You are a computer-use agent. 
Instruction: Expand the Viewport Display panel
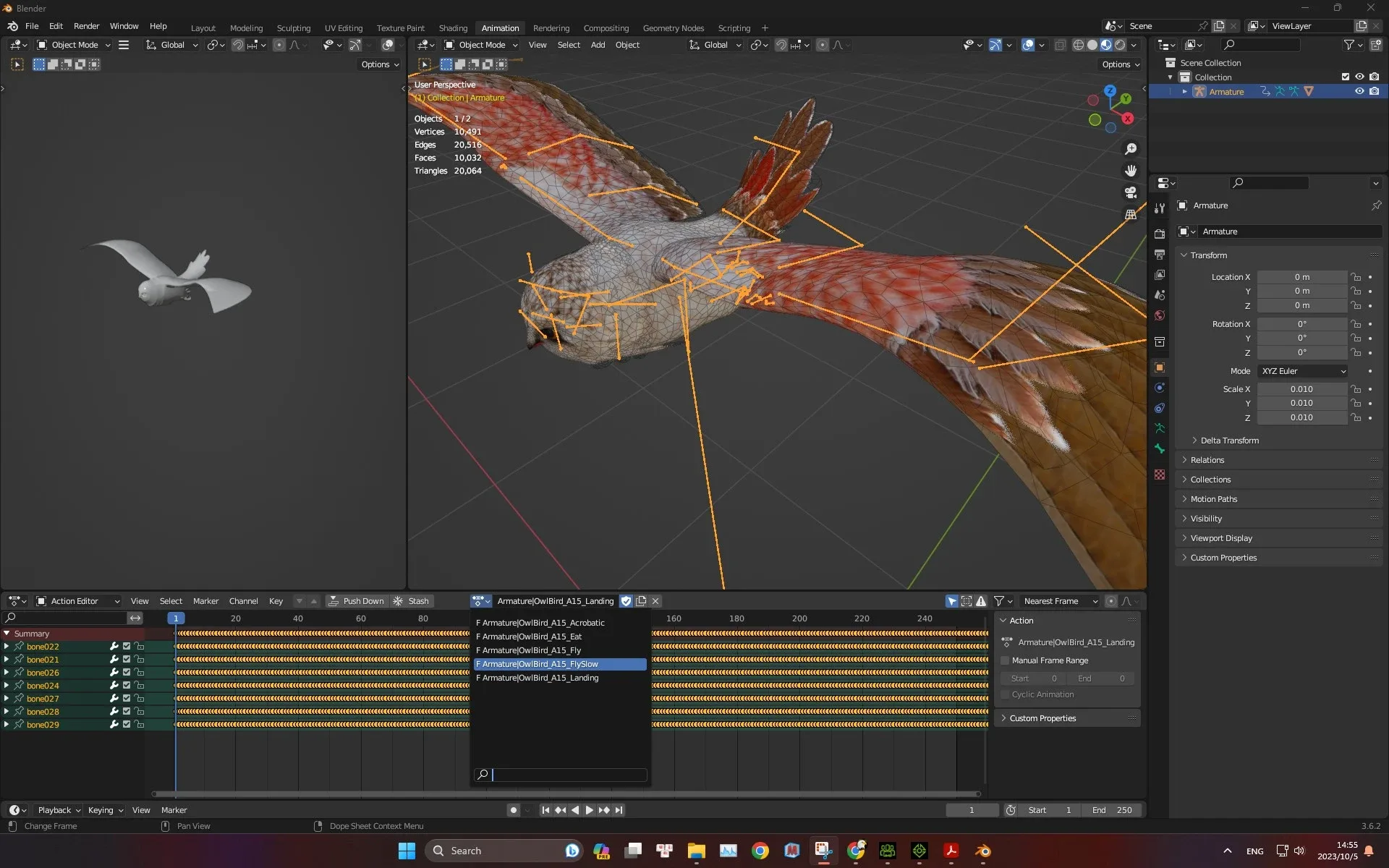click(x=1279, y=538)
